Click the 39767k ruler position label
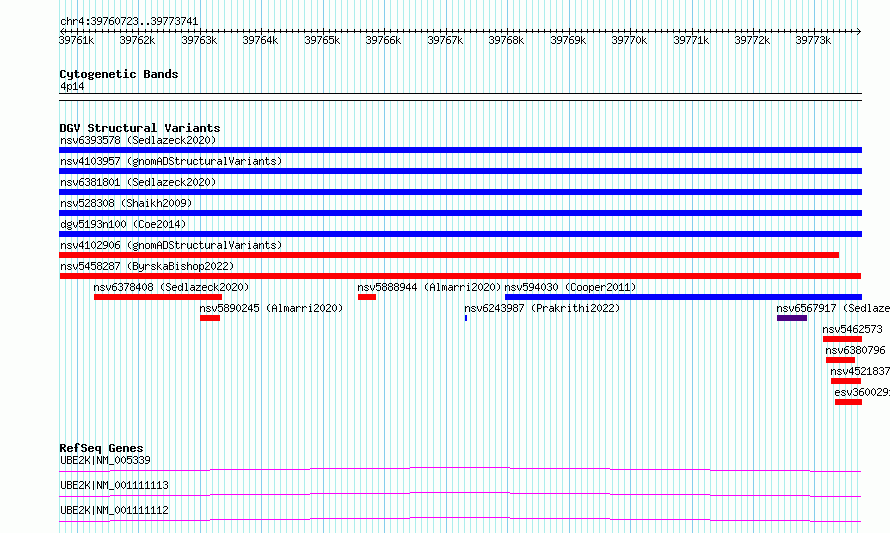Viewport: 890px width, 533px height. [445, 40]
